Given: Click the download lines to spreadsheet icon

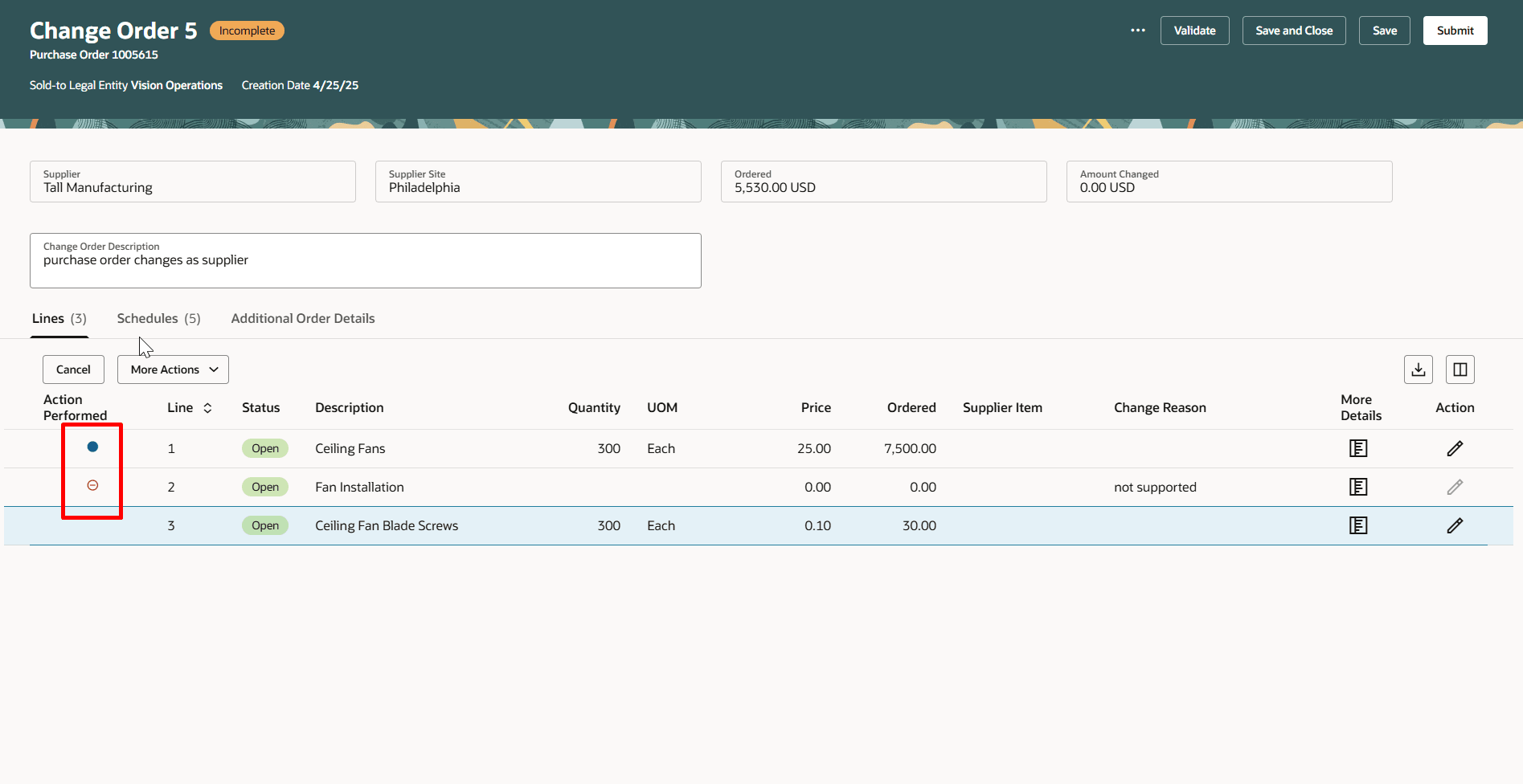Looking at the screenshot, I should (1418, 369).
